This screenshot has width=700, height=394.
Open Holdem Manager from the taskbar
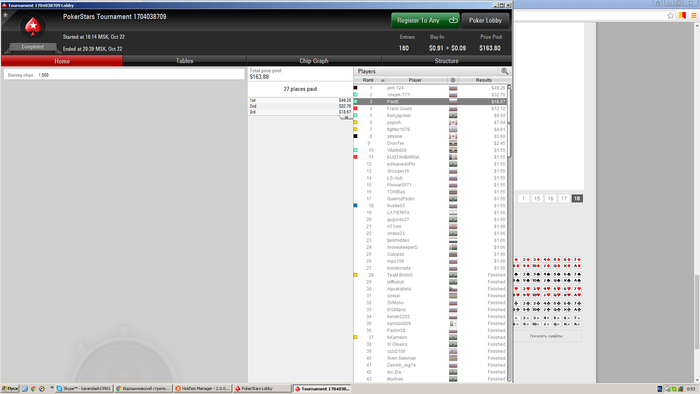[203, 389]
